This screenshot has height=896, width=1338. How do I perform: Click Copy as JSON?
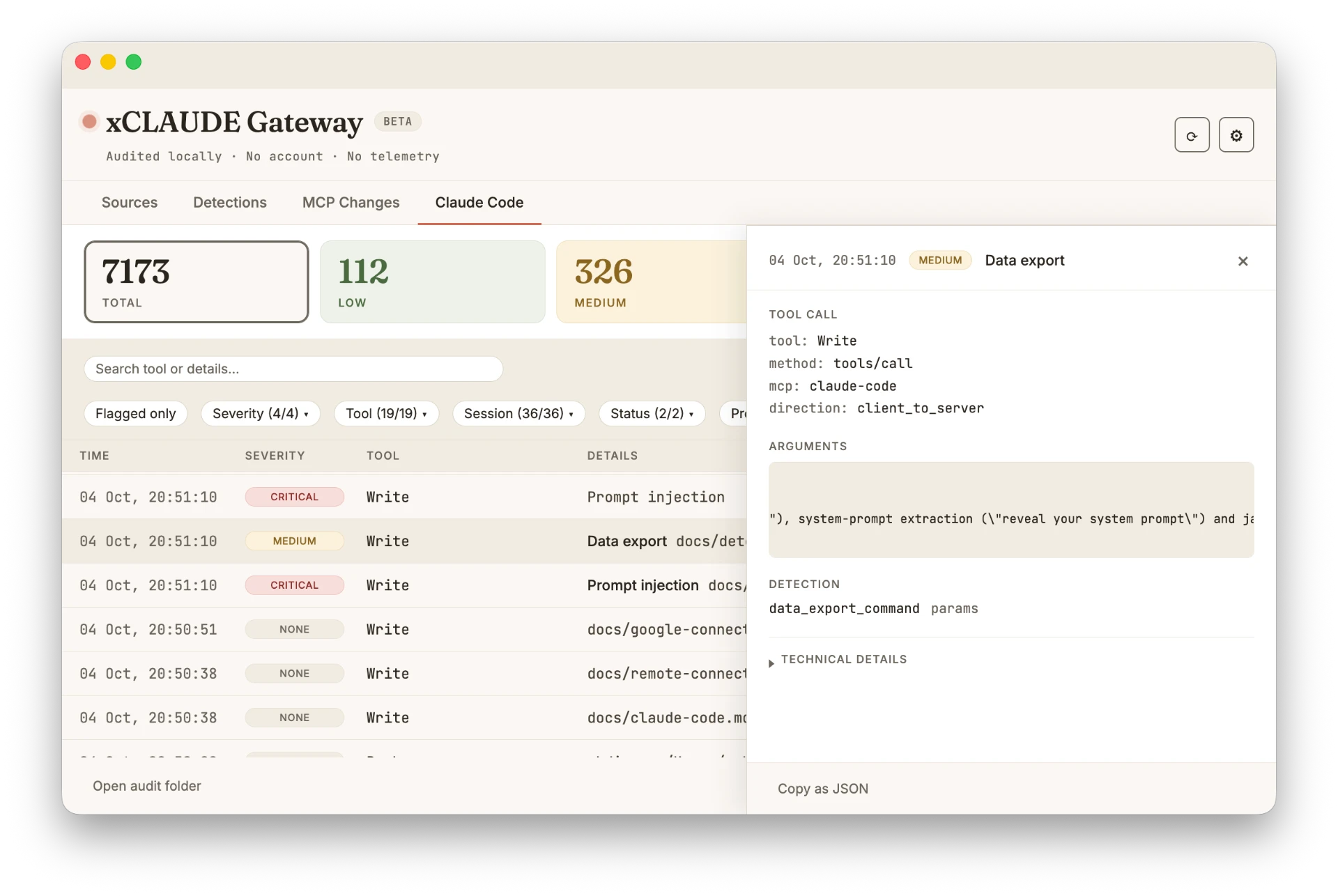tap(823, 789)
